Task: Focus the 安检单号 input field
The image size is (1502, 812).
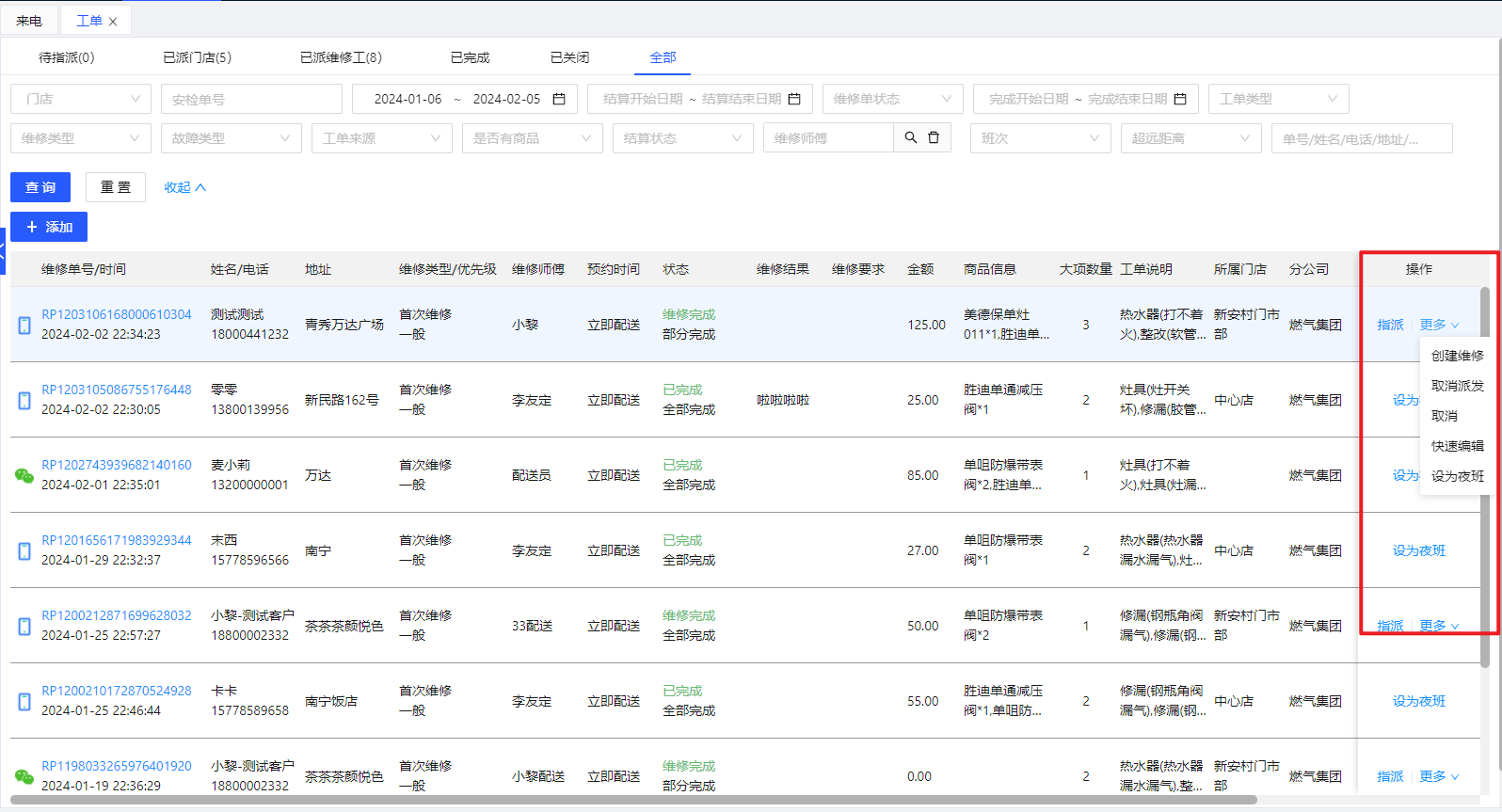Action: click(251, 99)
